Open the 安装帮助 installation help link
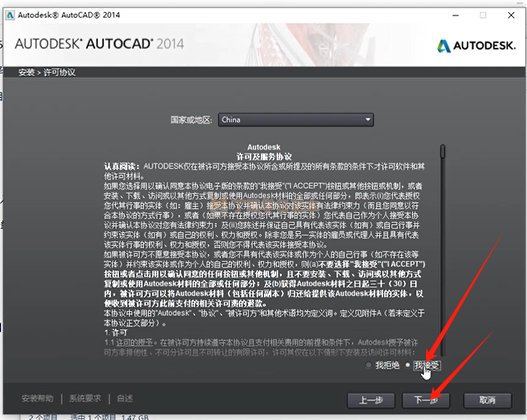The height and width of the screenshot is (420, 527). click(x=37, y=398)
